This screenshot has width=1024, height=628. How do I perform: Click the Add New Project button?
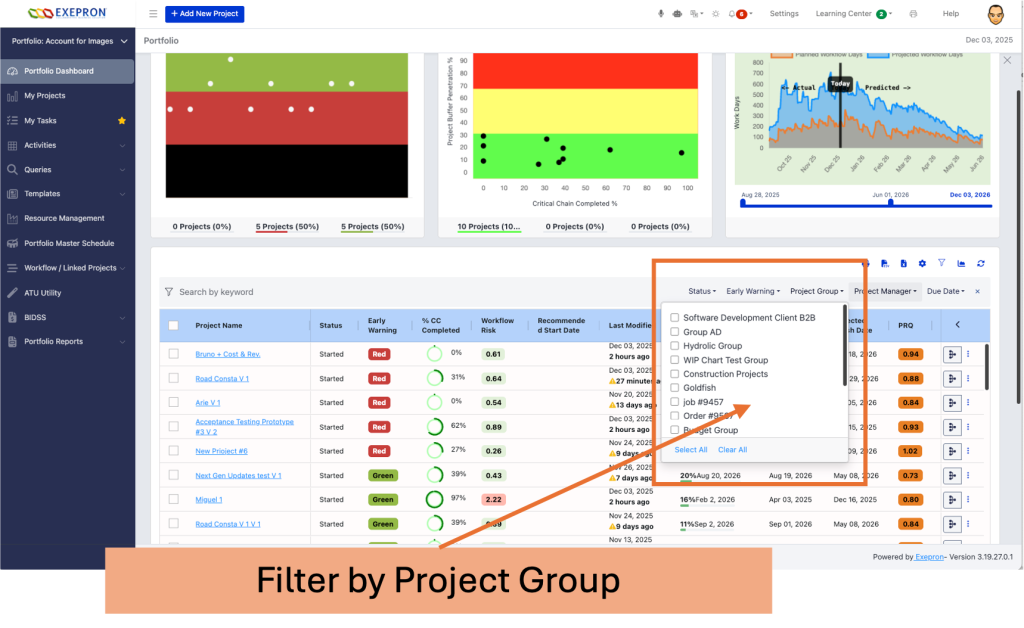204,14
